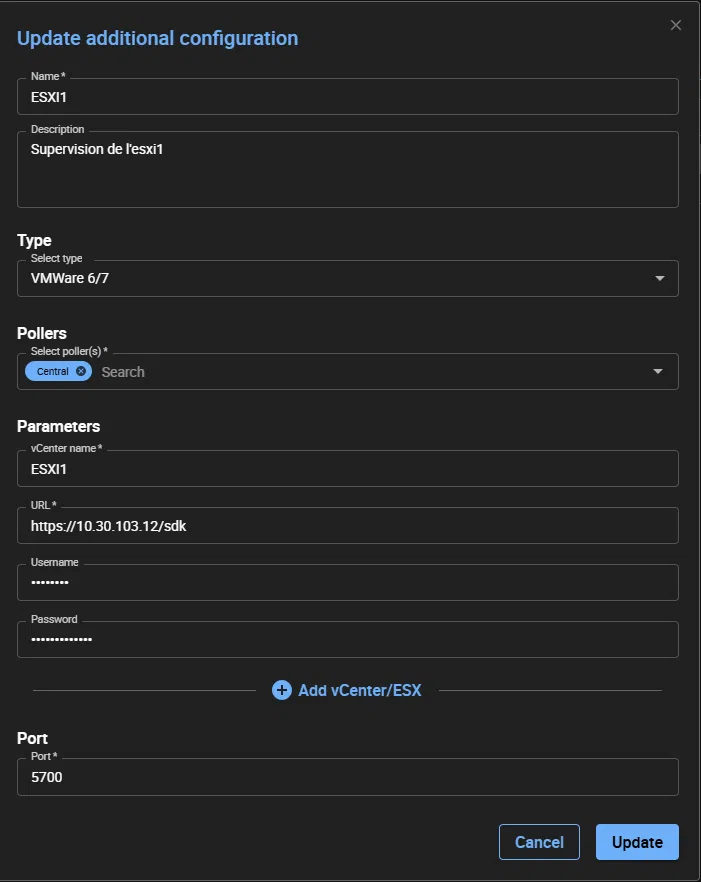Click the Update additional configuration title
The image size is (701, 882).
(x=157, y=39)
